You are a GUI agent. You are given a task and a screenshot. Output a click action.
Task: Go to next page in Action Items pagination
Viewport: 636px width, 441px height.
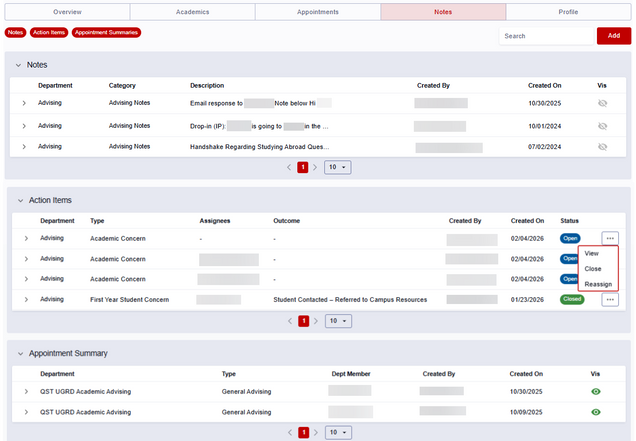tap(316, 321)
